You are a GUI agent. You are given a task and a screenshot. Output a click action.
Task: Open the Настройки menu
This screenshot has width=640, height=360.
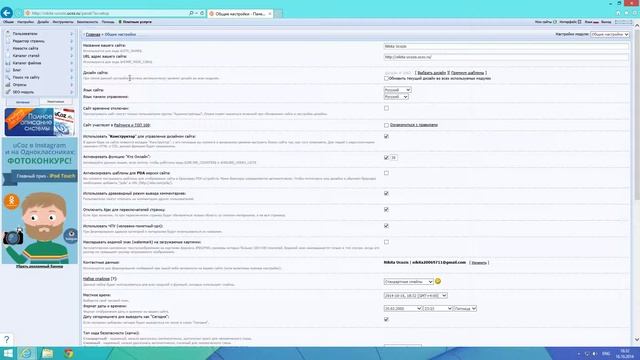point(25,22)
